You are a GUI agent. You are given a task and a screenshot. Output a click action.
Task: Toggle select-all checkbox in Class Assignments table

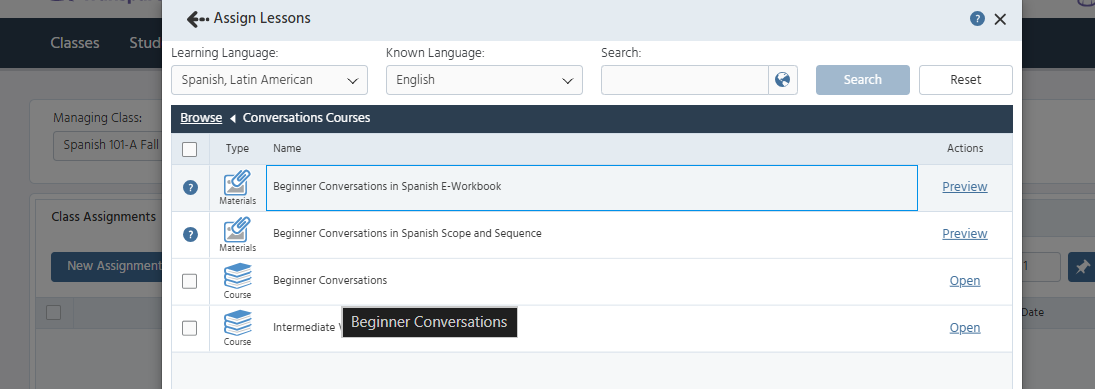(x=54, y=312)
